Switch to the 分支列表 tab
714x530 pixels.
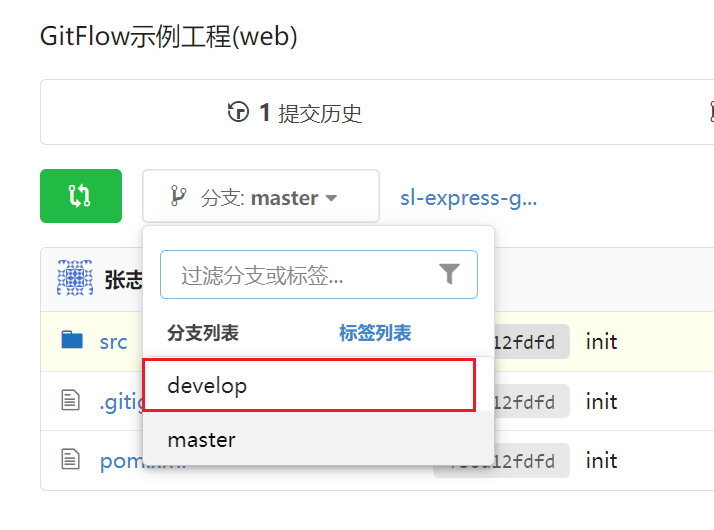click(x=203, y=333)
